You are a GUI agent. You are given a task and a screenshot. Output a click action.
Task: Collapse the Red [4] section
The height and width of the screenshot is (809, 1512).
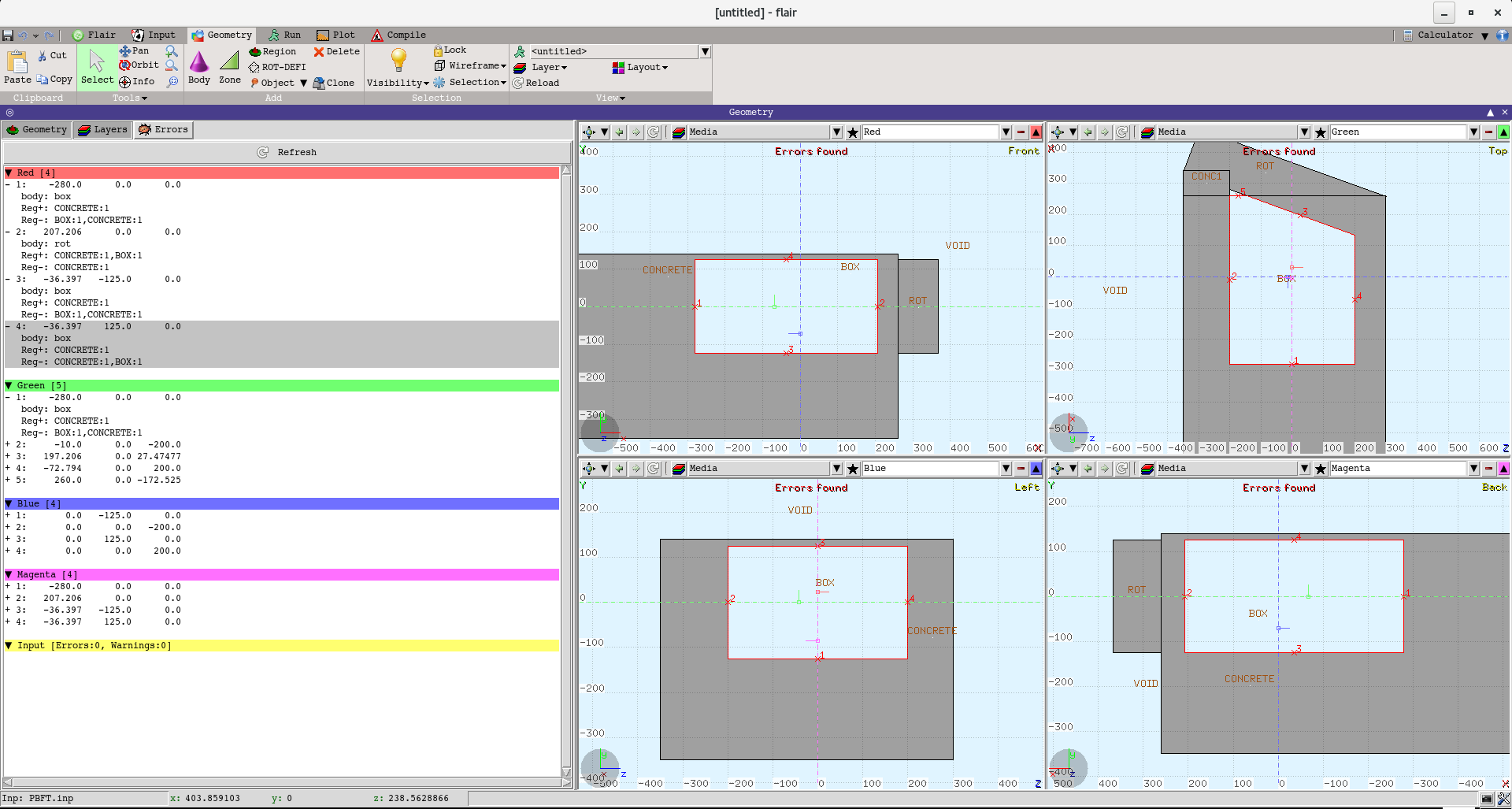click(9, 173)
